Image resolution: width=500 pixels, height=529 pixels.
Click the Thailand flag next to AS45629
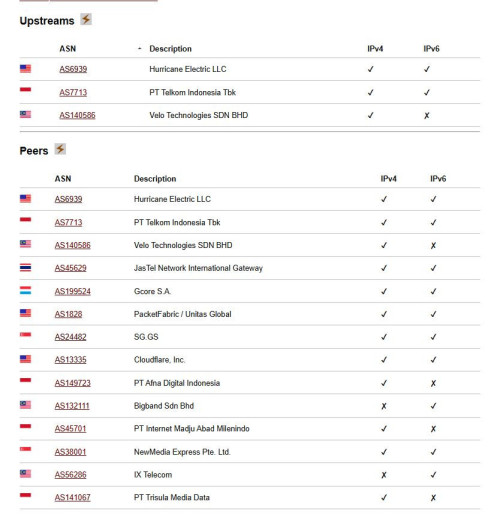point(25,268)
